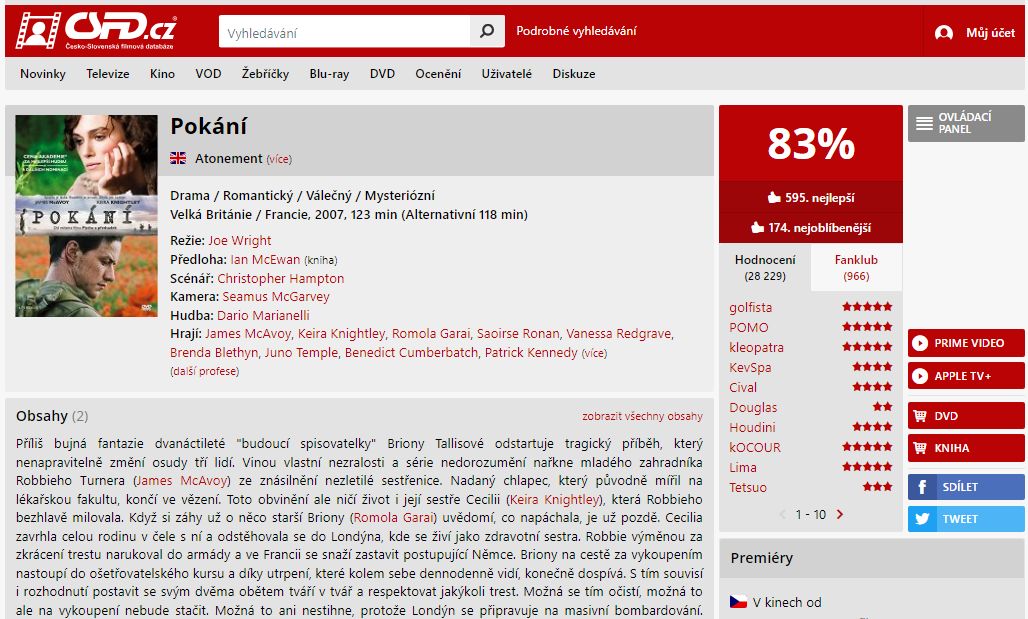The width and height of the screenshot is (1028, 619).
Task: Click the Pokání movie poster
Action: (x=86, y=216)
